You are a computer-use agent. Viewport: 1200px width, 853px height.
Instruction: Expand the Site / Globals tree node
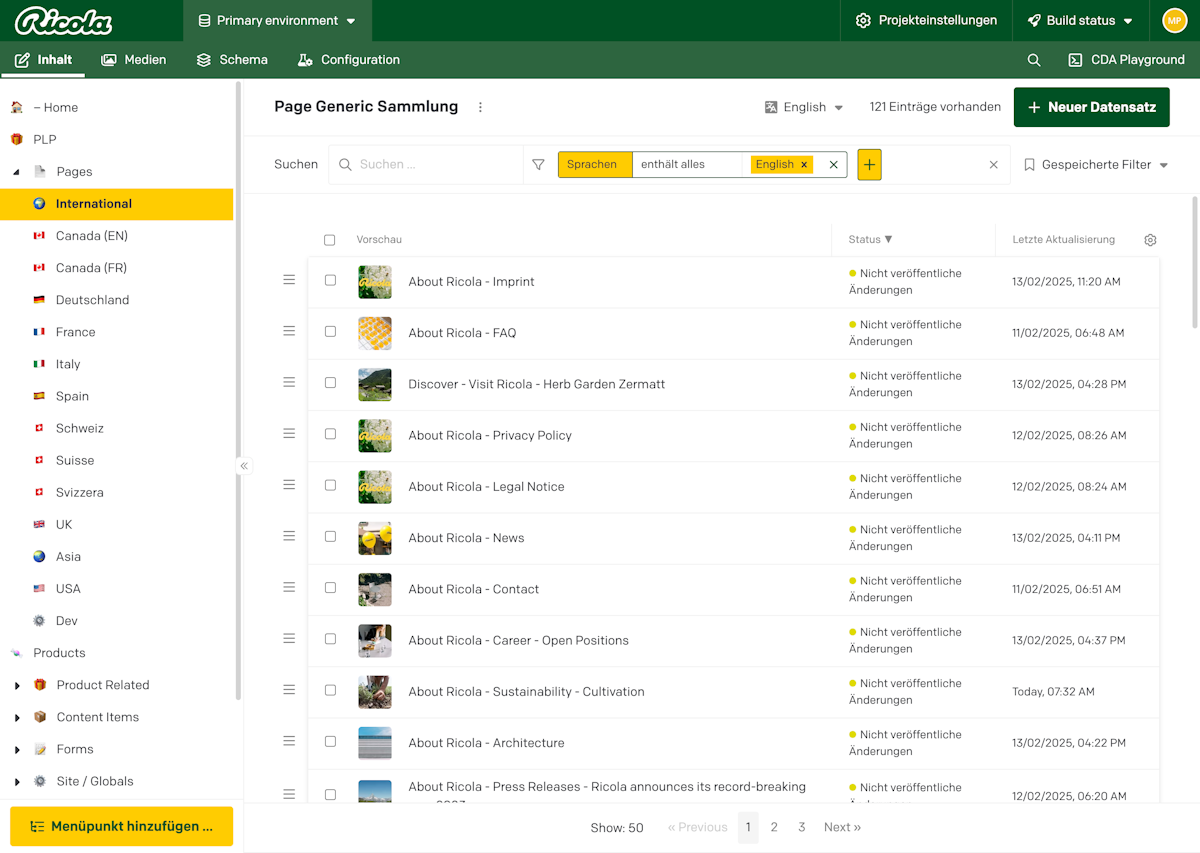click(x=16, y=782)
